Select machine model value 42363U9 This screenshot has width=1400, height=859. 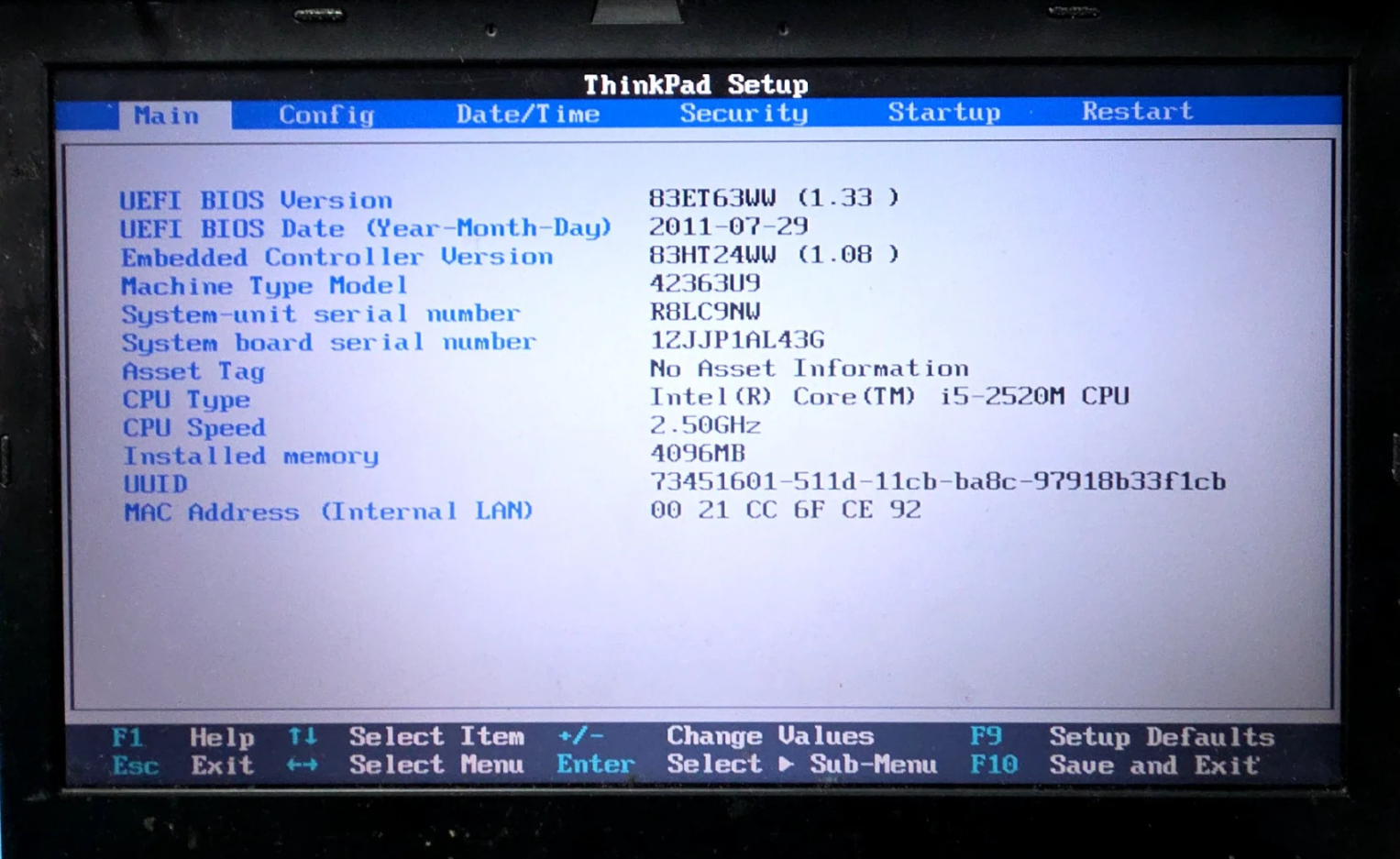coord(705,283)
